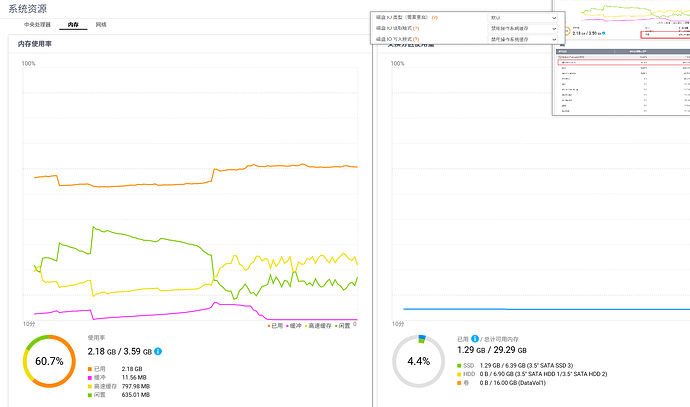Viewport: 690px width, 407px height.
Task: Switch to the 中央处理器 tab
Action: 37,23
